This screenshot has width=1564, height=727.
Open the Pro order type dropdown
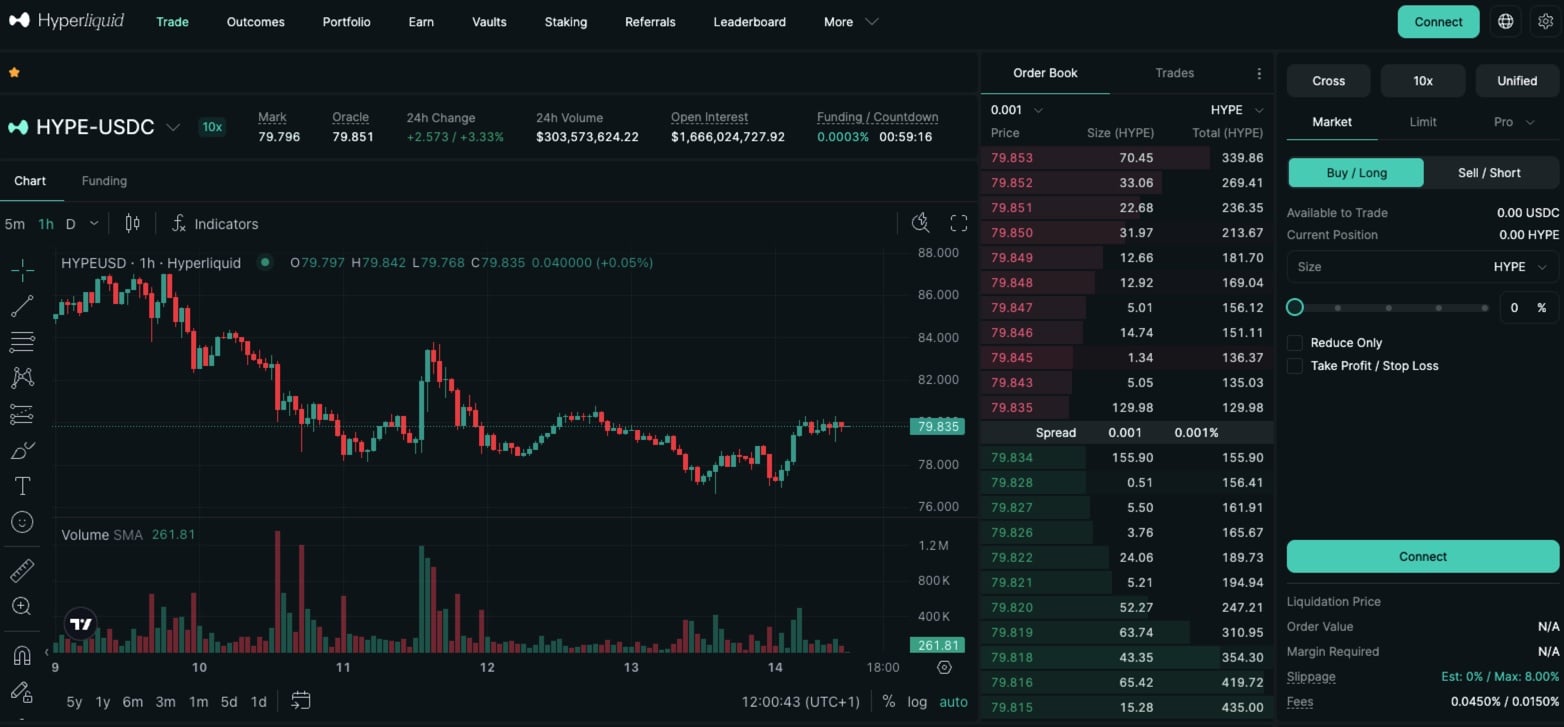1513,122
